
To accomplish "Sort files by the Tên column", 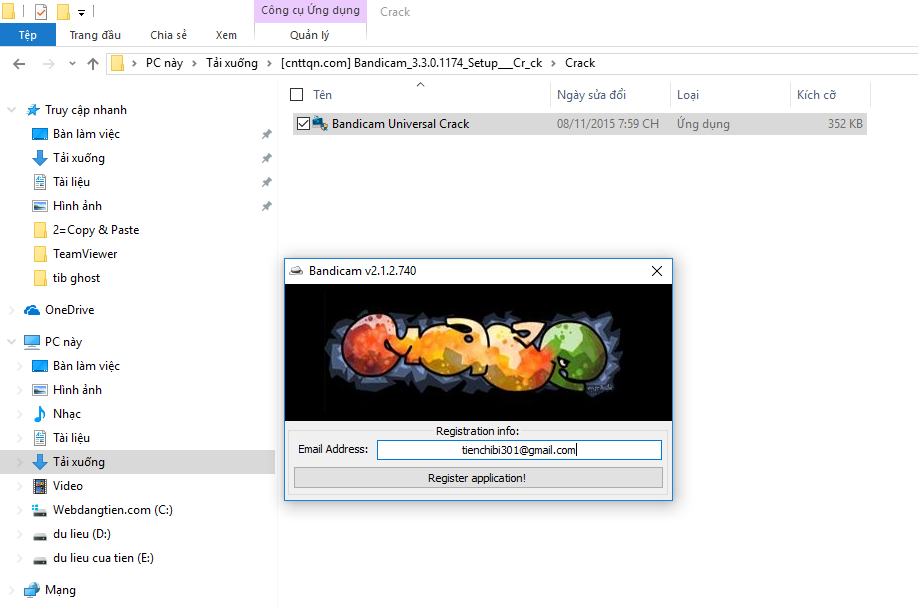I will 322,95.
